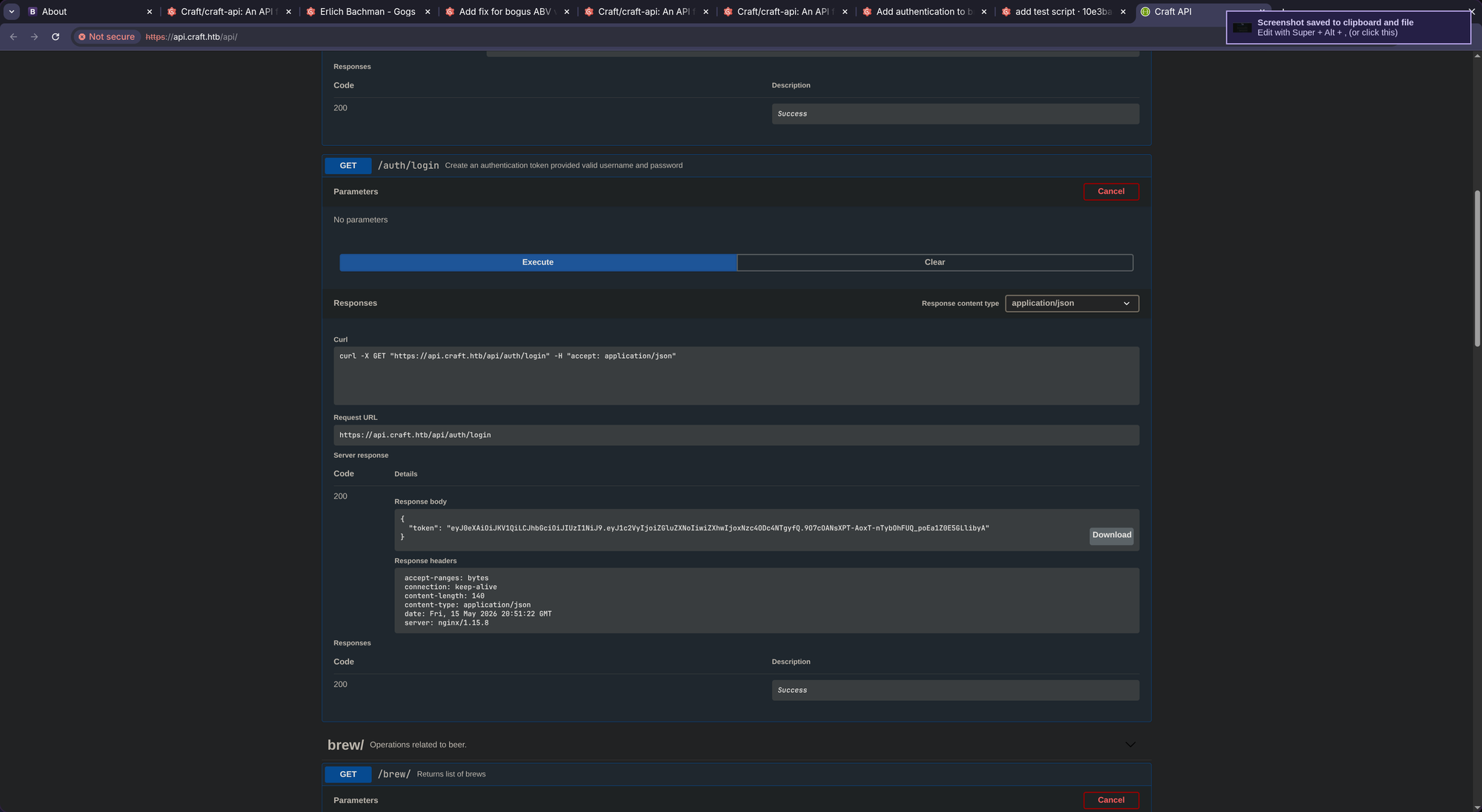Click the token value in the response body
Image resolution: width=1482 pixels, height=812 pixels.
pyautogui.click(x=718, y=528)
